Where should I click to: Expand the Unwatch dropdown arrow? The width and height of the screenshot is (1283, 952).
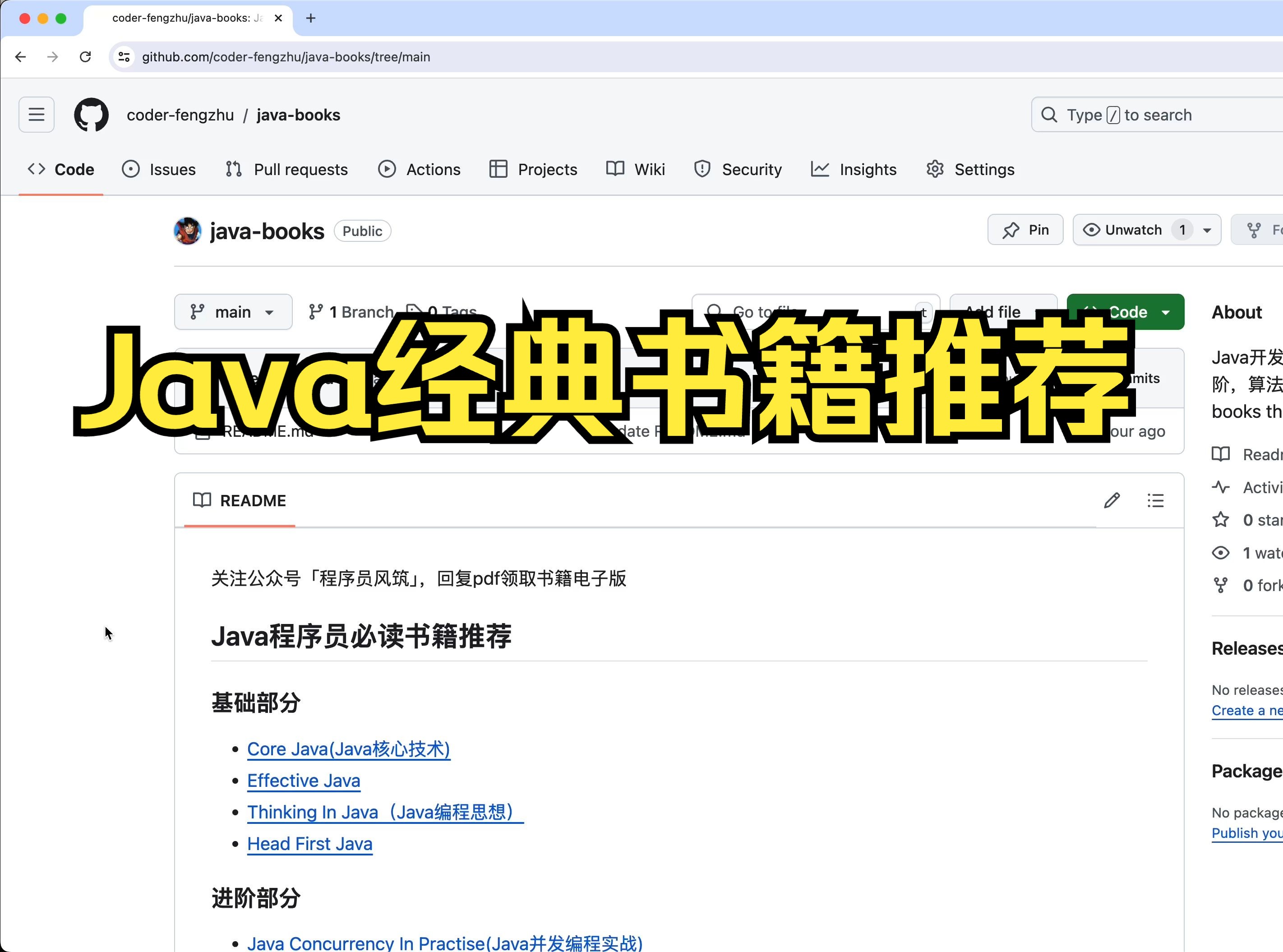point(1207,230)
